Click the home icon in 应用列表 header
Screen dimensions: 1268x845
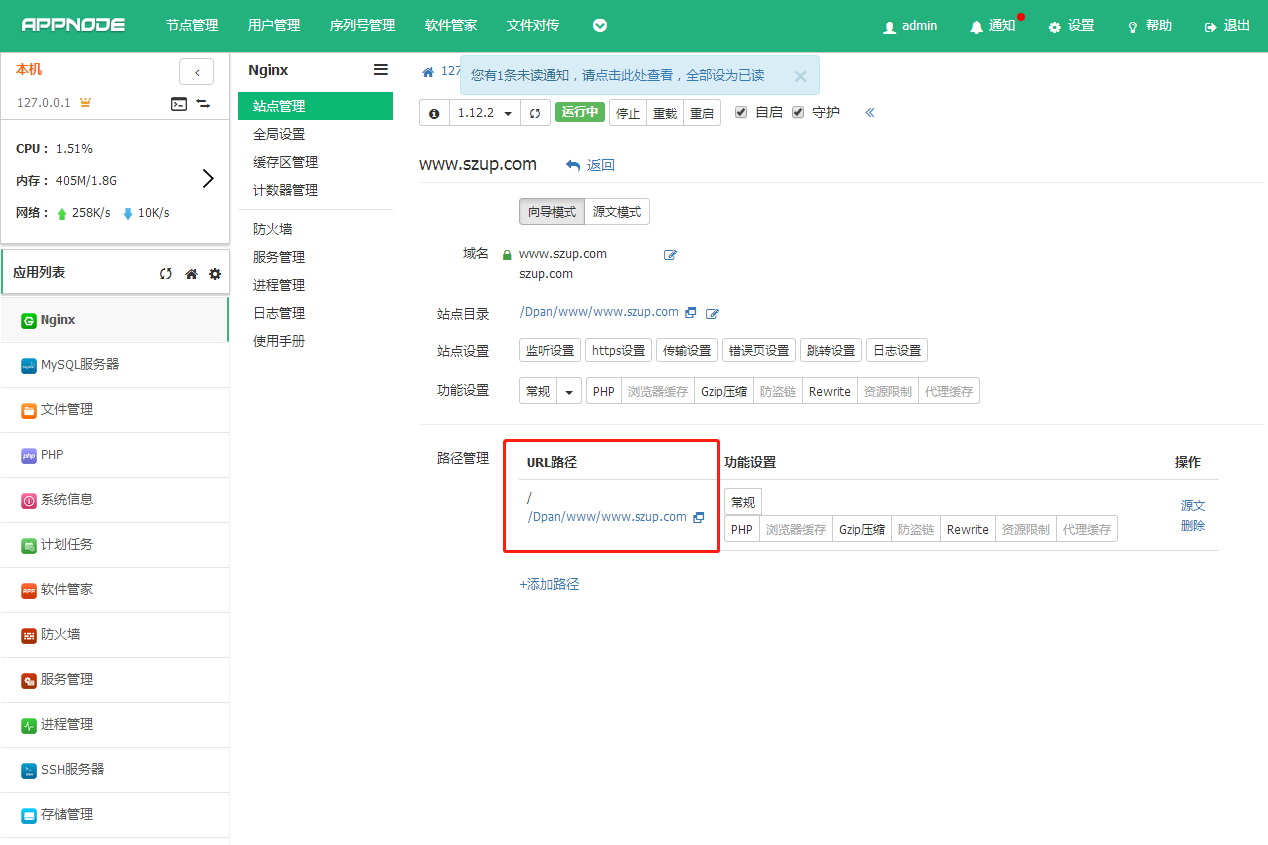point(191,274)
